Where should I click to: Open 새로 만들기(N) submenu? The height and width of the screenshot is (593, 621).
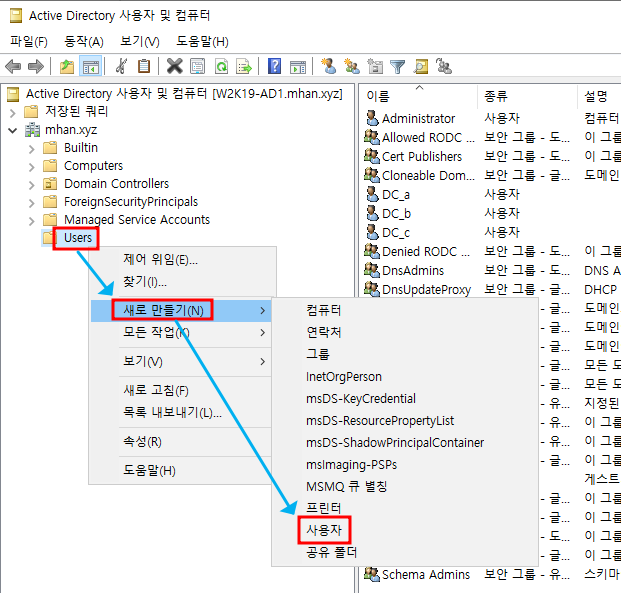(182, 310)
